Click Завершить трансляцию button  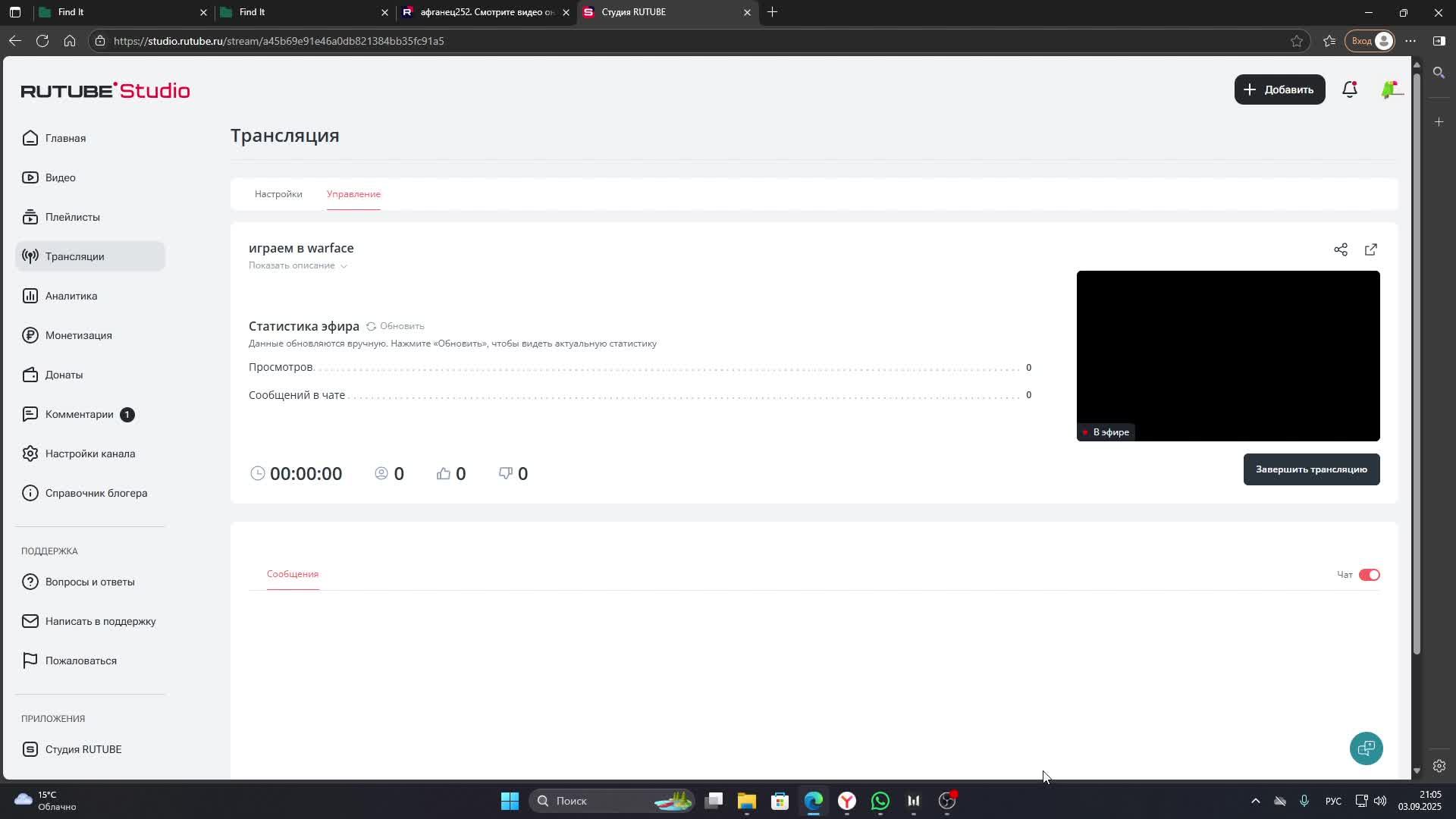coord(1310,469)
